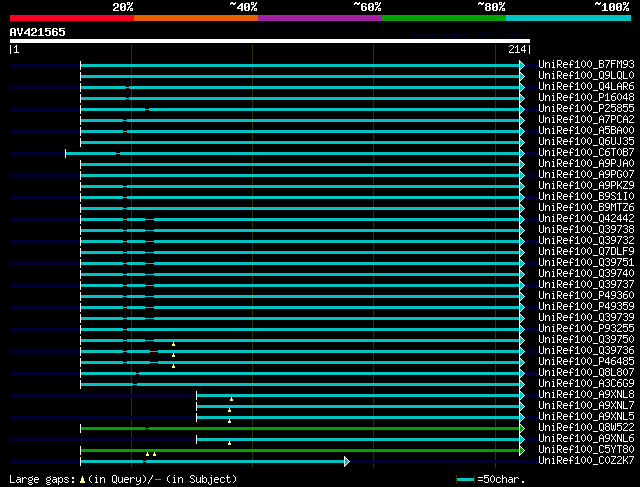Click the UniRef100_A9XNL6 label
This screenshot has height=487, width=640.
pyautogui.click(x=586, y=439)
